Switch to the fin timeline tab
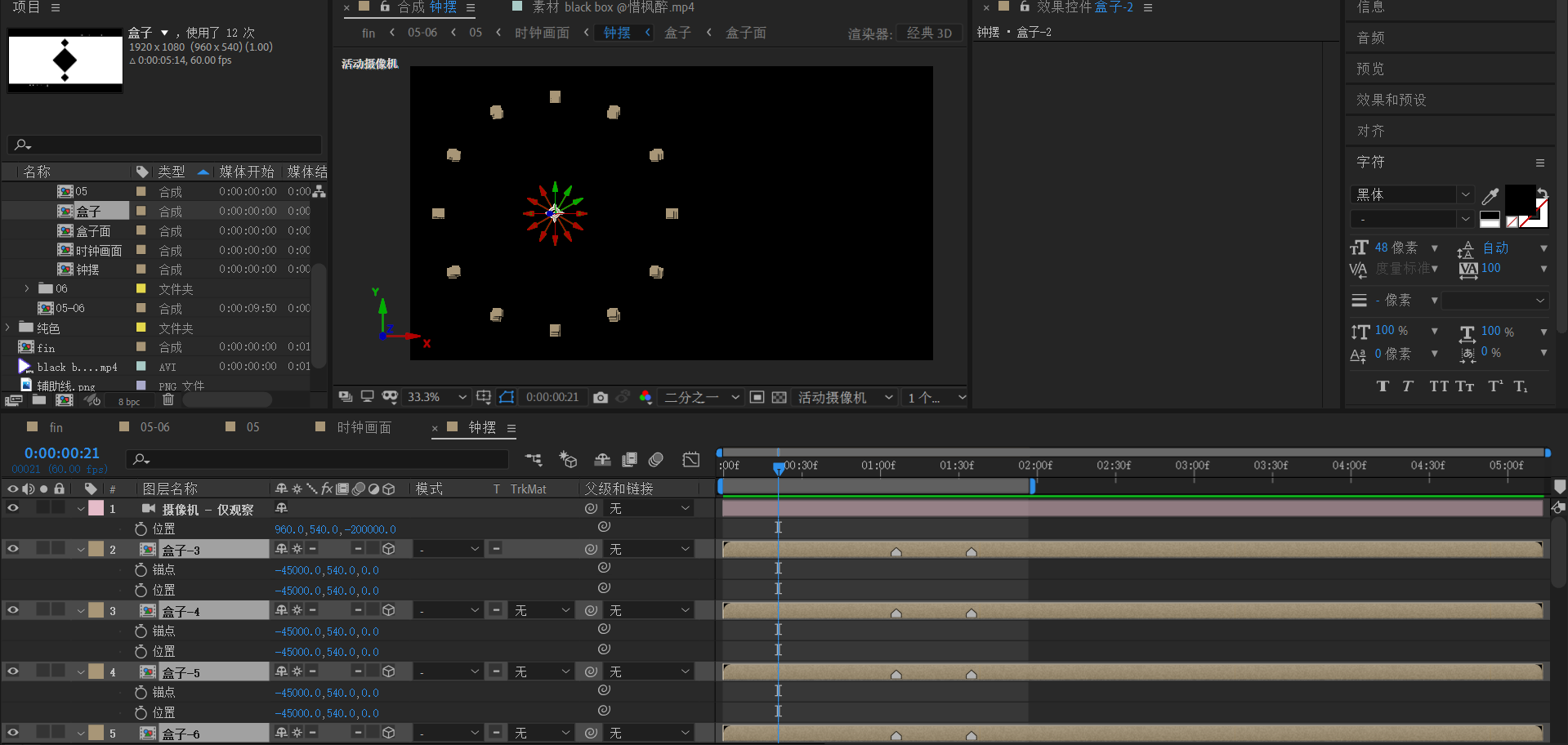This screenshot has width=1568, height=745. [x=56, y=427]
